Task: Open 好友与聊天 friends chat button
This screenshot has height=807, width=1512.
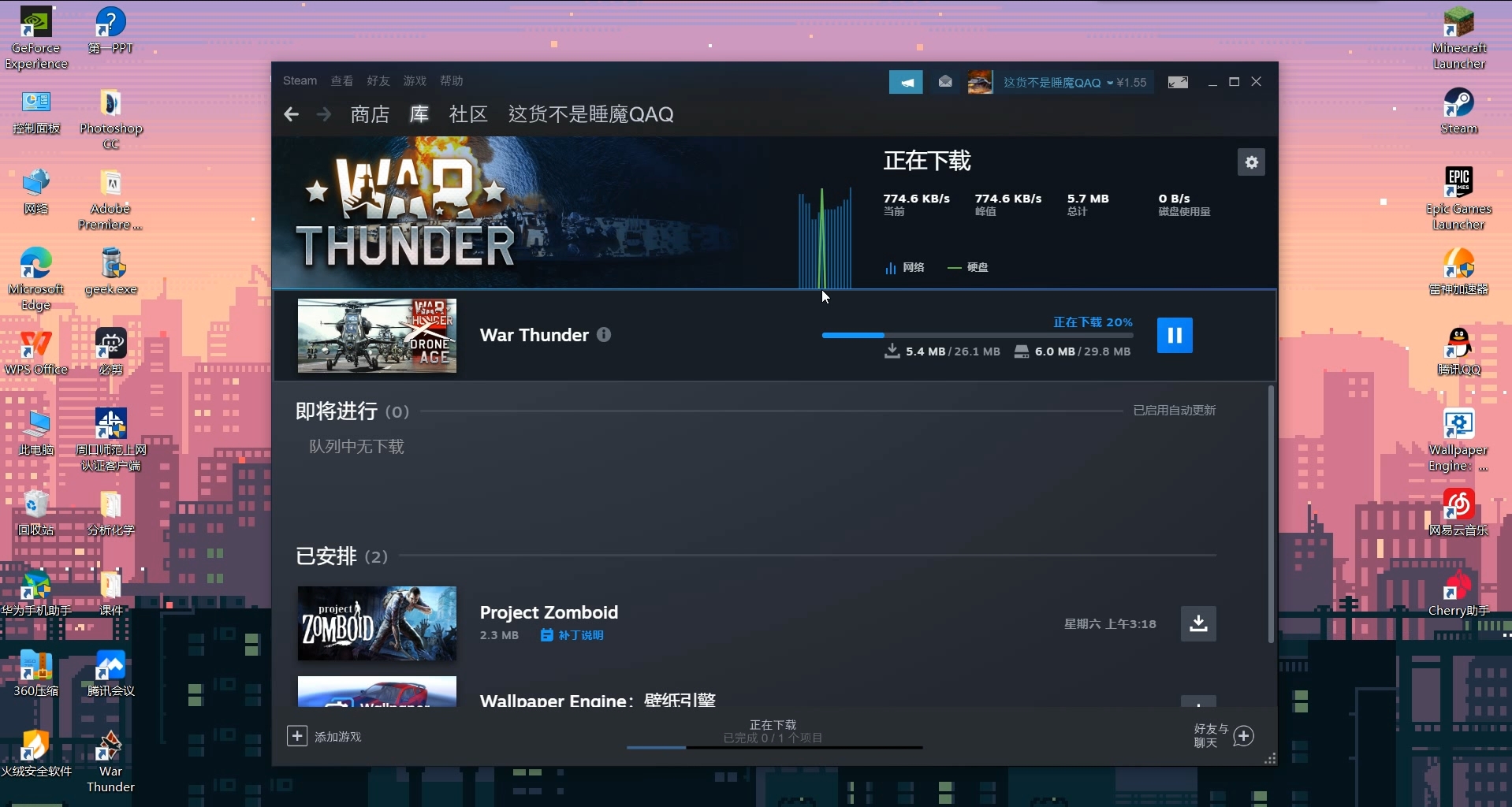Action: (x=1223, y=736)
